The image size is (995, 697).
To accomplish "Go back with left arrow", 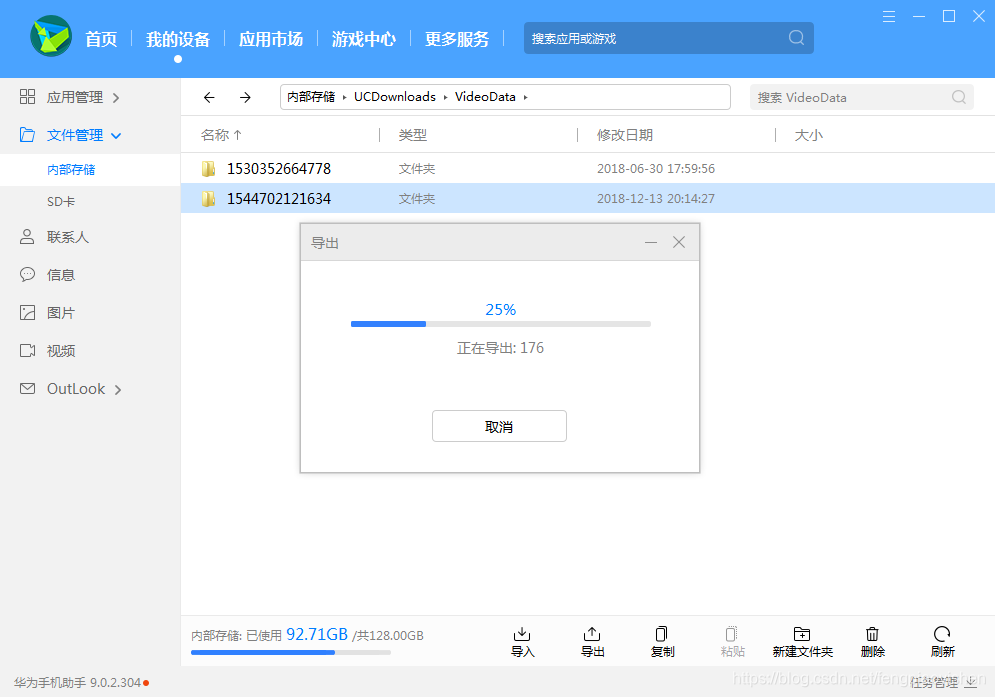I will [x=209, y=97].
